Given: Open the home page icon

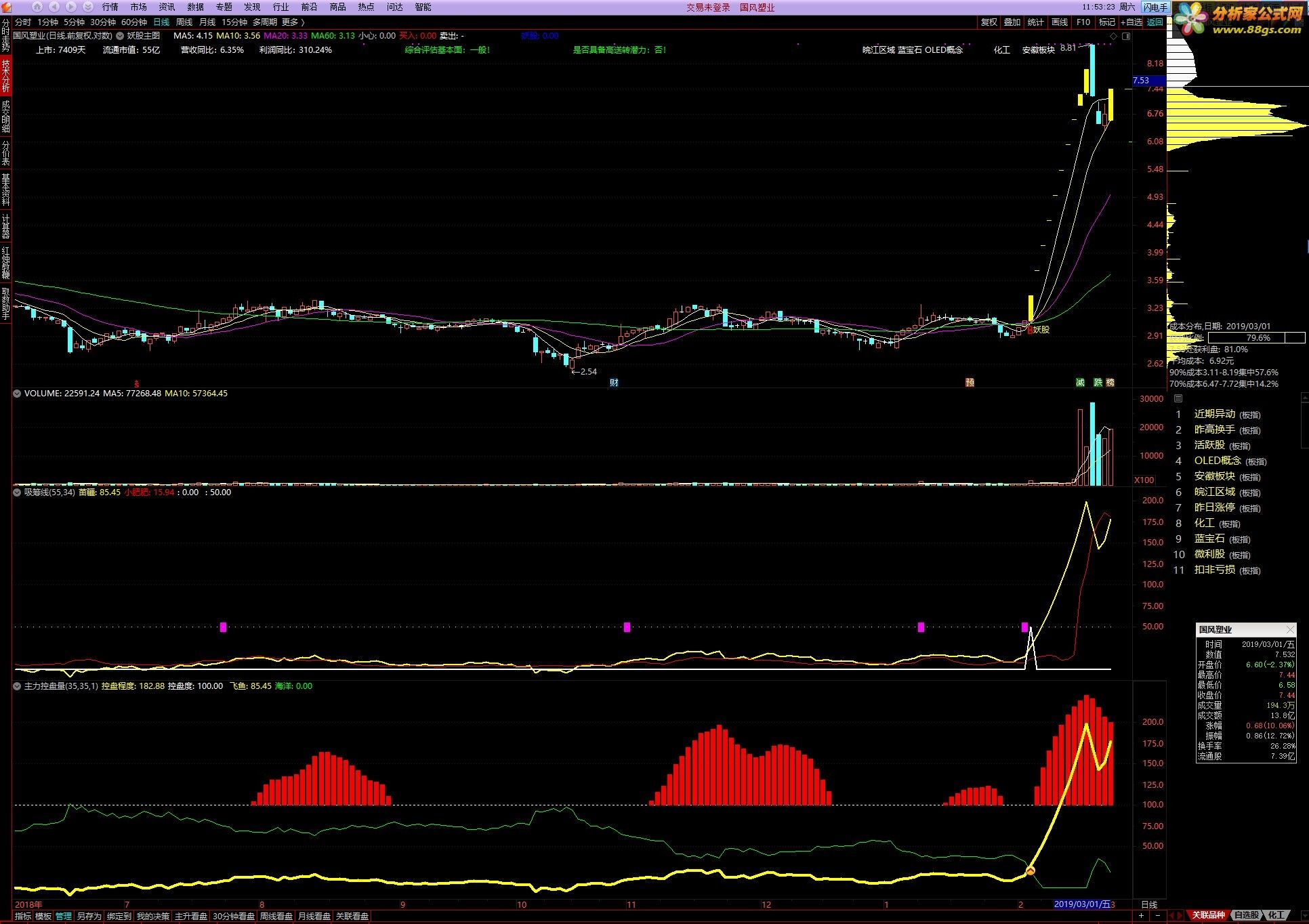Looking at the screenshot, I should pos(38,7).
